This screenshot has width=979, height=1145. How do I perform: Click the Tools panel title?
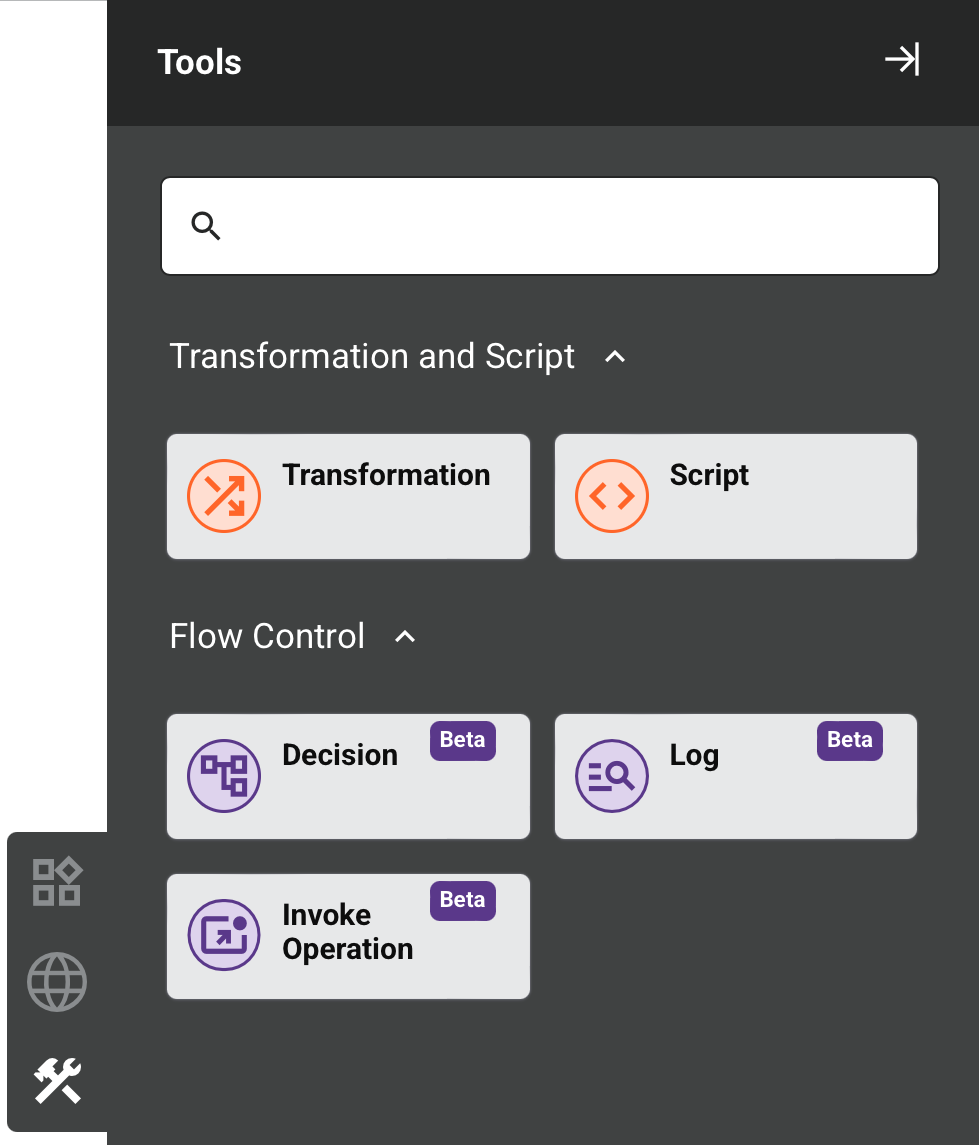pyautogui.click(x=199, y=61)
